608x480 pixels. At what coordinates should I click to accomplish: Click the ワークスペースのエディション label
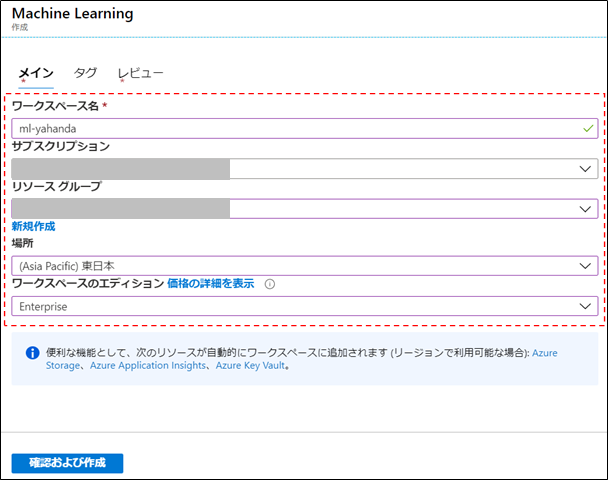(88, 284)
